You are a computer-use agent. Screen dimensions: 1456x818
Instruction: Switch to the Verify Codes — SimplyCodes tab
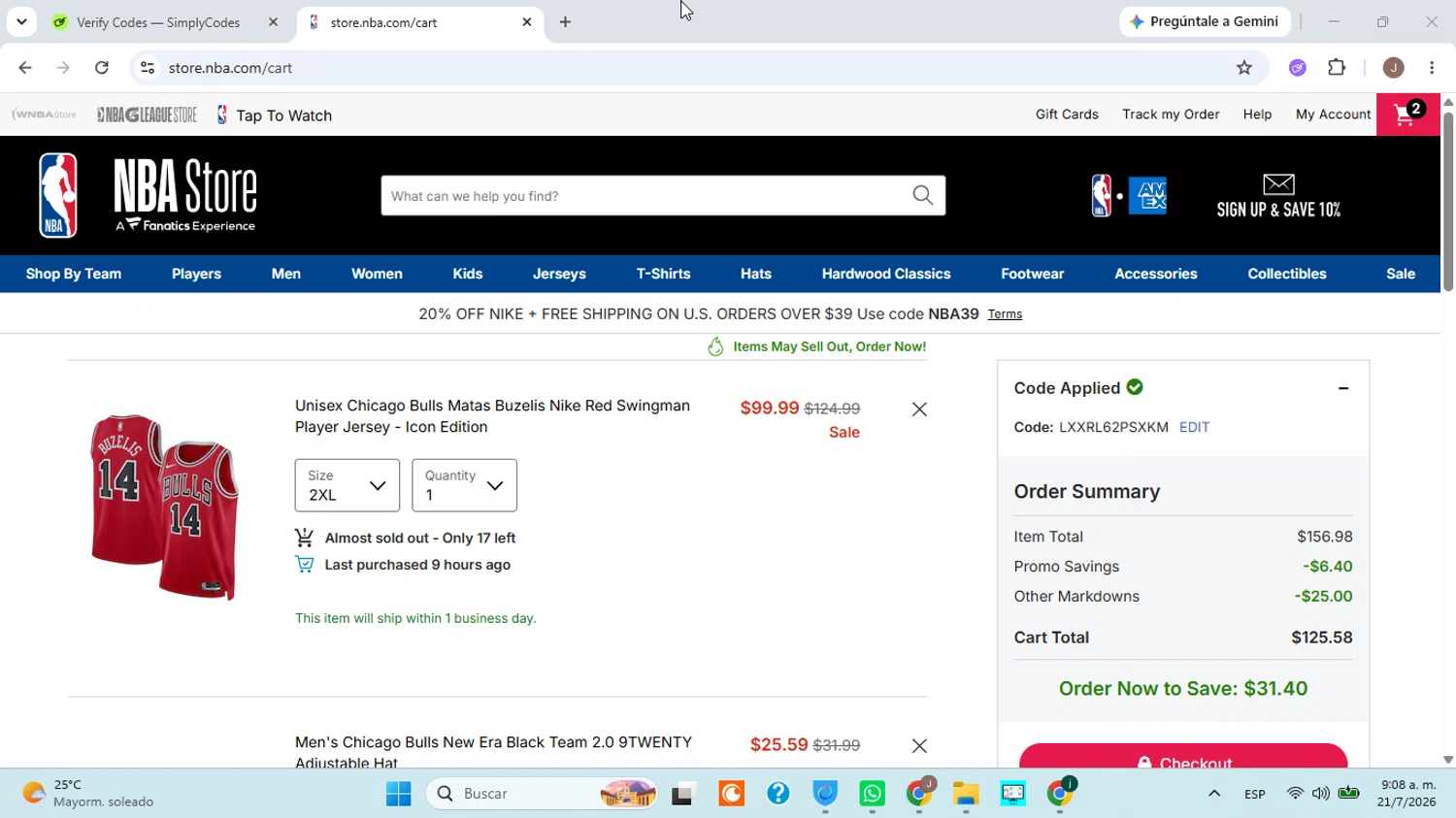point(158,22)
